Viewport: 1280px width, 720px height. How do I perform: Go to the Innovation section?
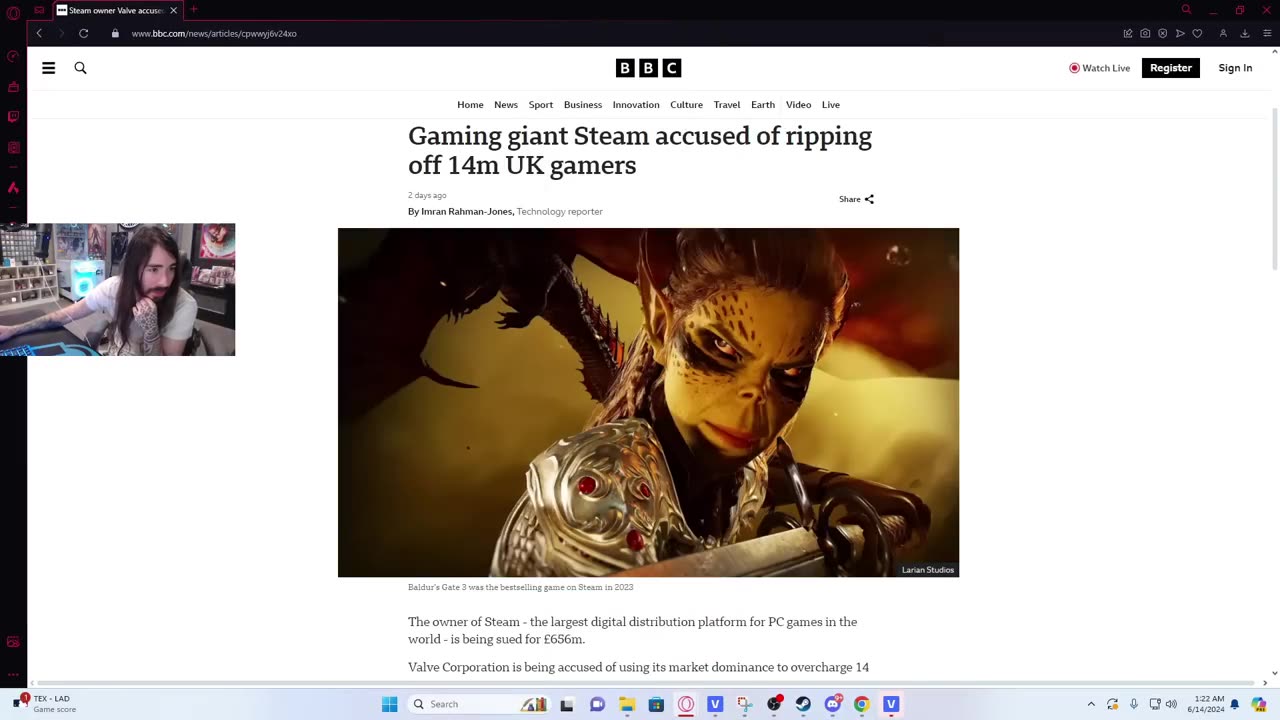[x=636, y=105]
